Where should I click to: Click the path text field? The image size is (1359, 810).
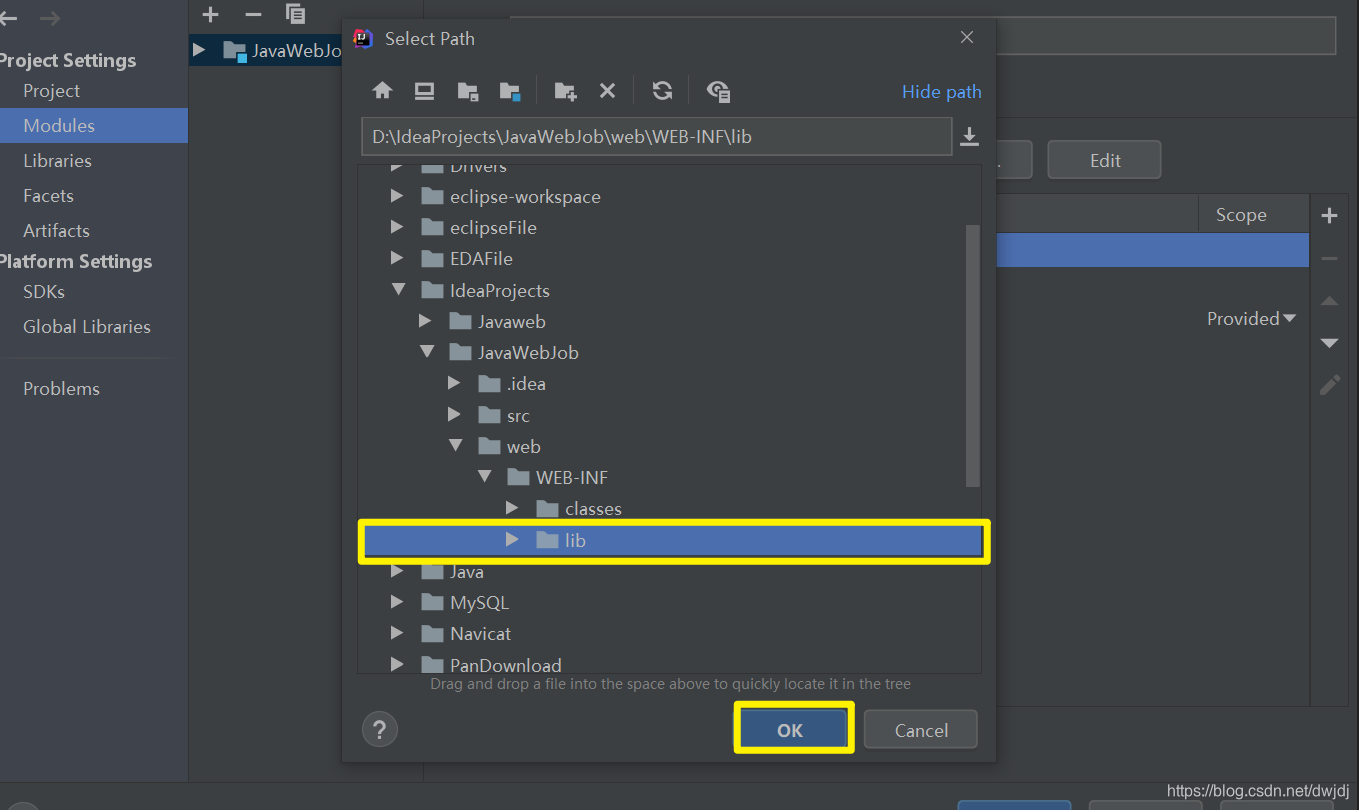pyautogui.click(x=656, y=137)
